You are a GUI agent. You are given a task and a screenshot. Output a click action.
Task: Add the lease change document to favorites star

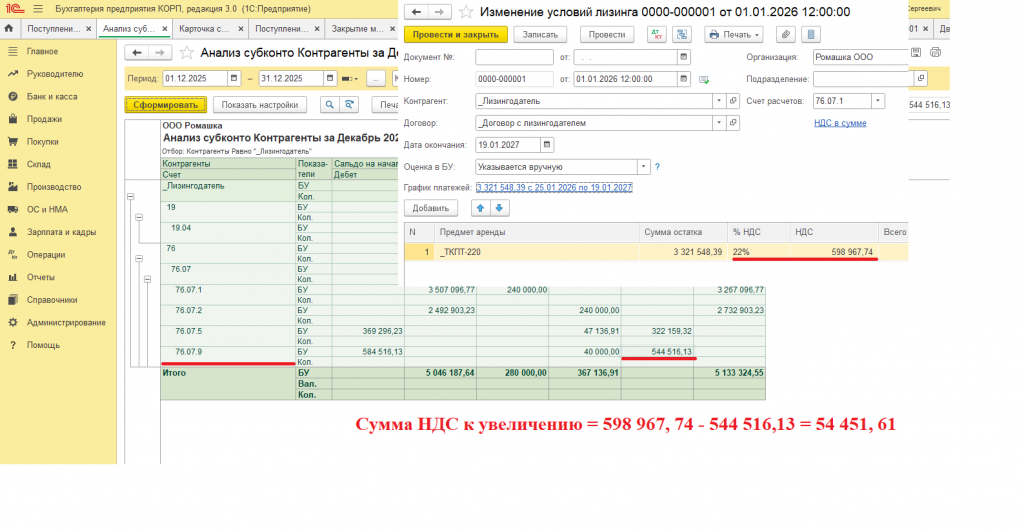pos(466,12)
